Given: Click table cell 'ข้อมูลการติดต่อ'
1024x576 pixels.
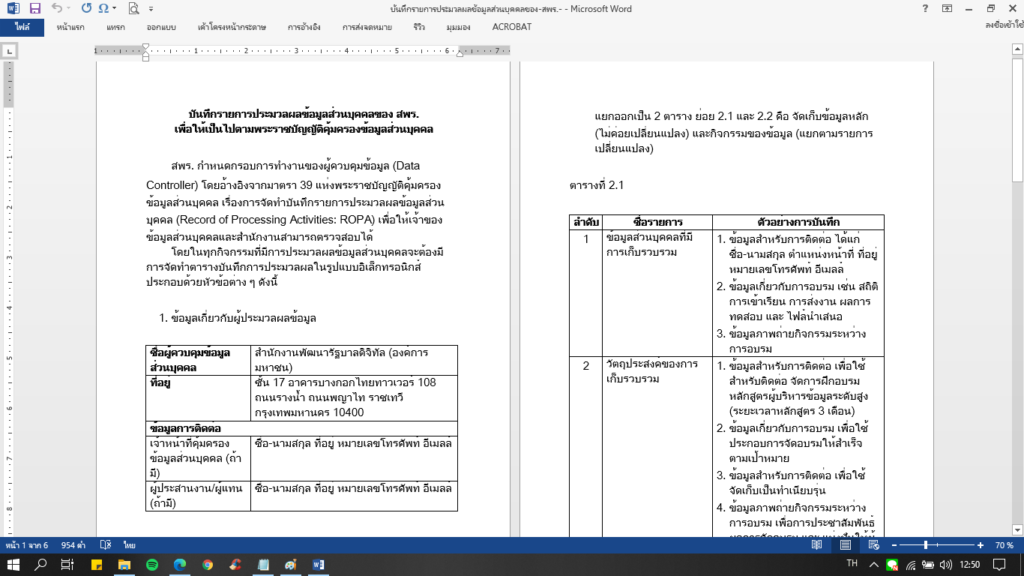Looking at the screenshot, I should point(301,428).
